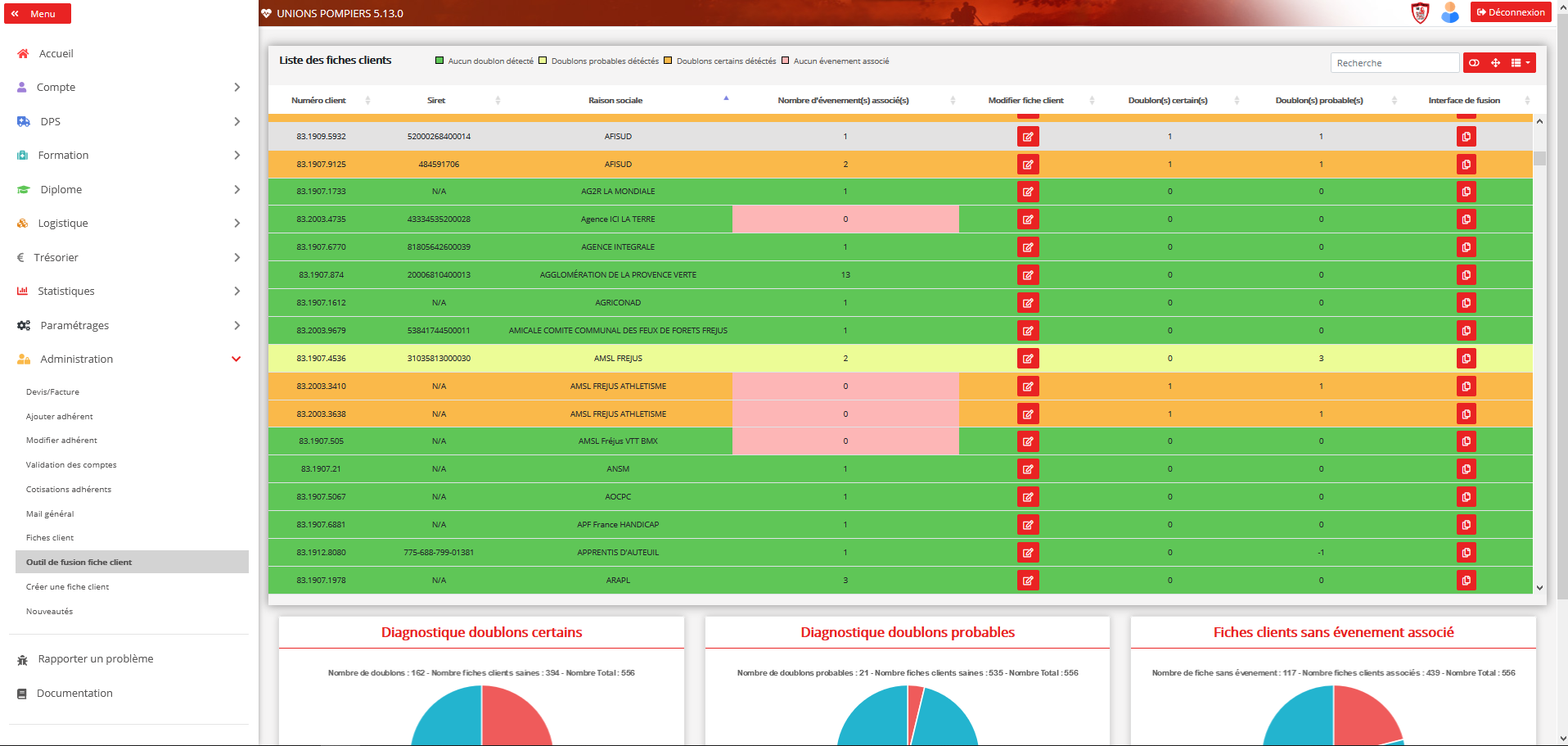Screen dimensions: 1568x746
Task: Click the fire brigade shield logo
Action: pos(1420,12)
